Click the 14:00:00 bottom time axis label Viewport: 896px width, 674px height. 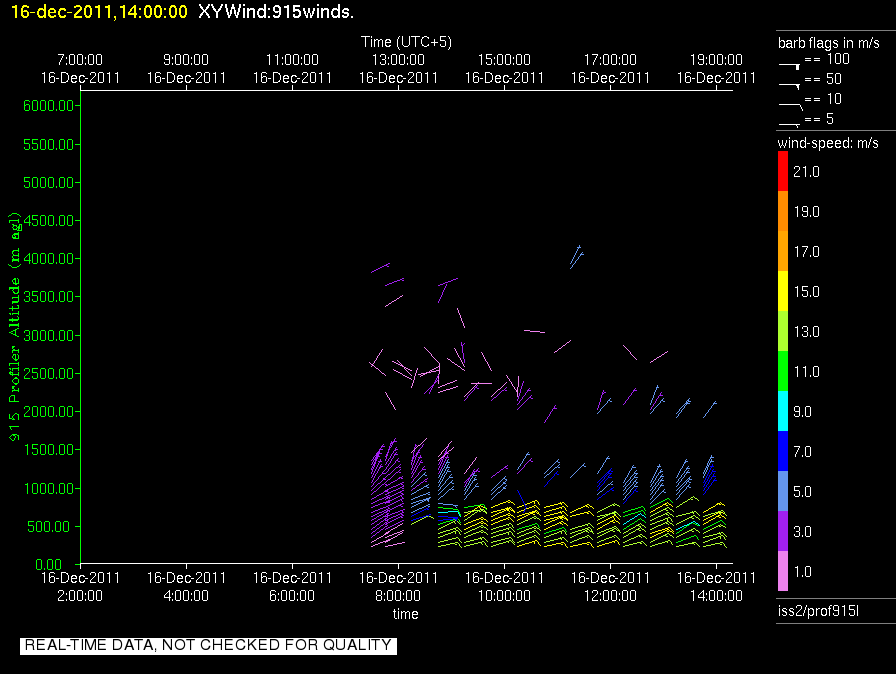click(716, 596)
